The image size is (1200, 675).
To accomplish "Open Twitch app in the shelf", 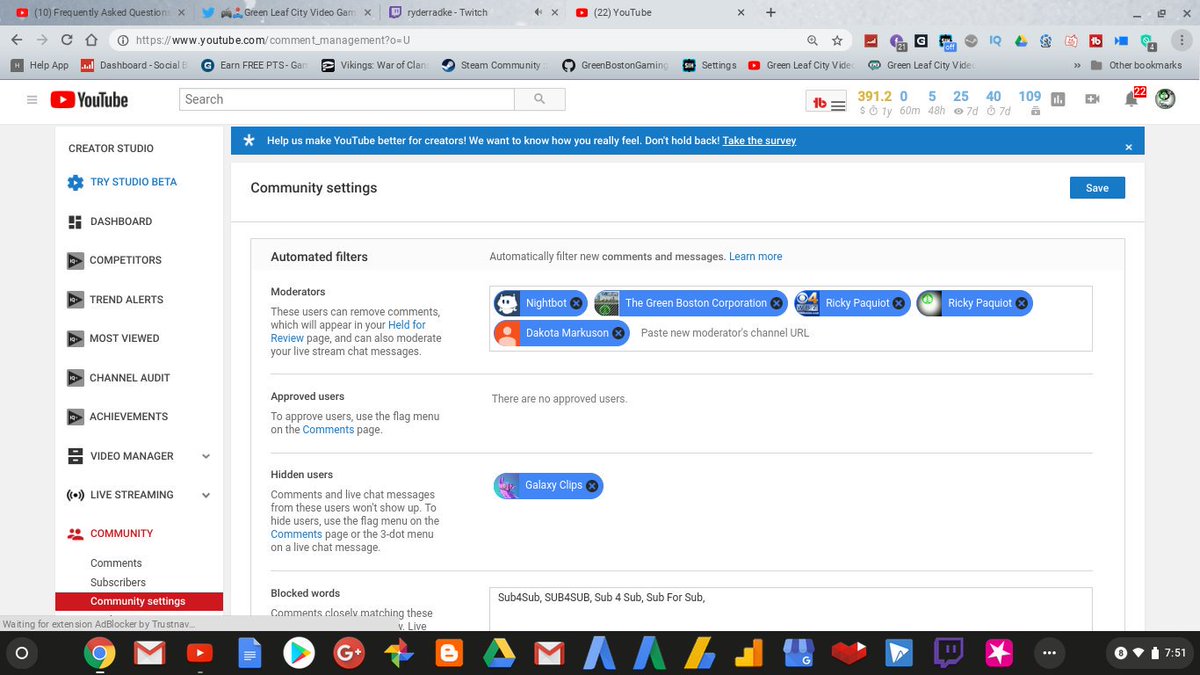I will [948, 654].
